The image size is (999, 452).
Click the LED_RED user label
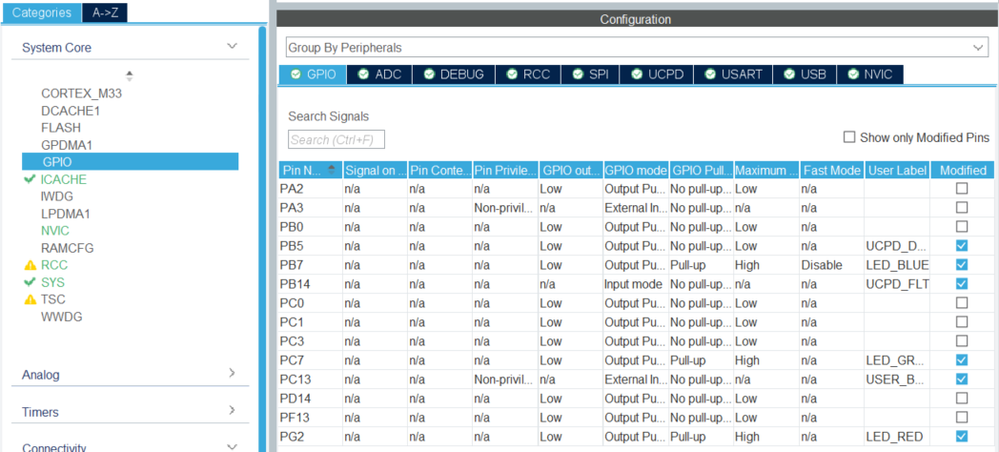tap(895, 437)
